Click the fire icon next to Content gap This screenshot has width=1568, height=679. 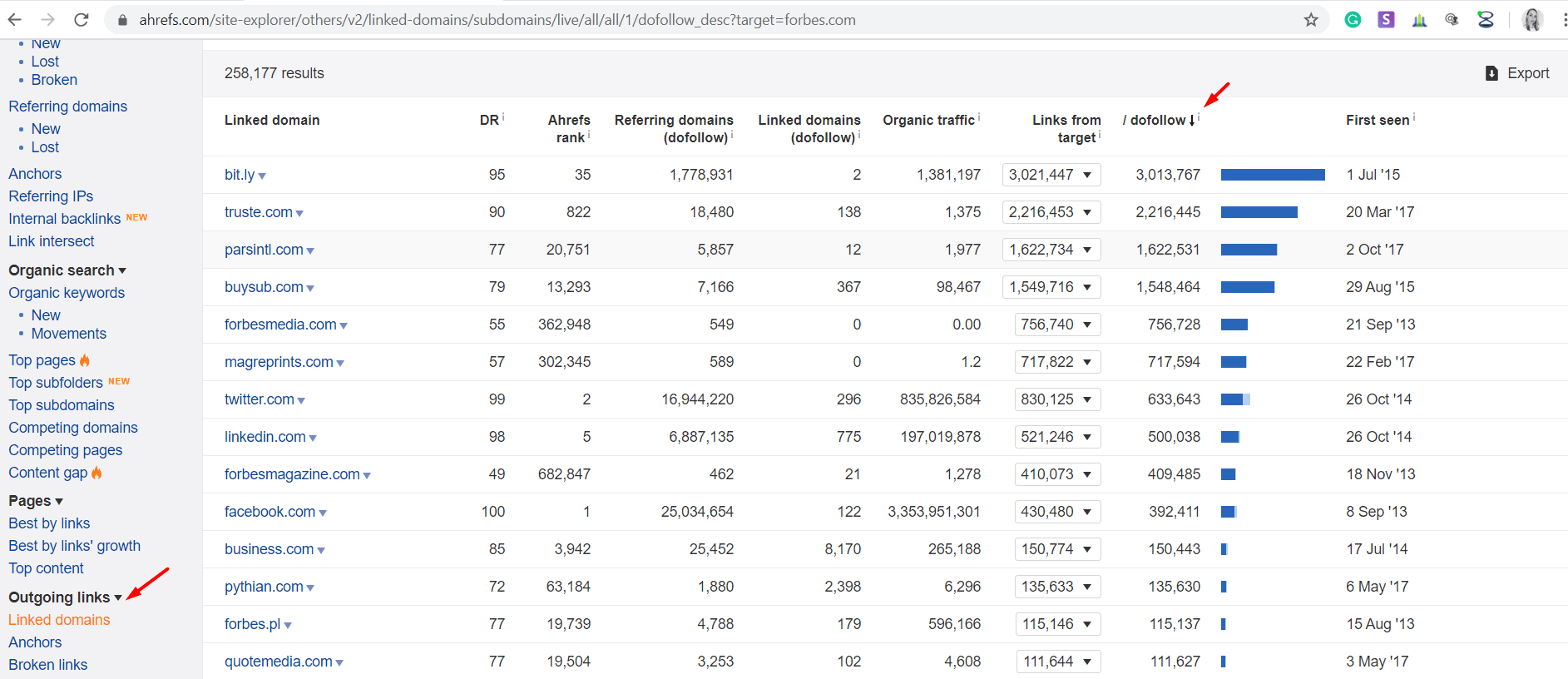coord(96,473)
